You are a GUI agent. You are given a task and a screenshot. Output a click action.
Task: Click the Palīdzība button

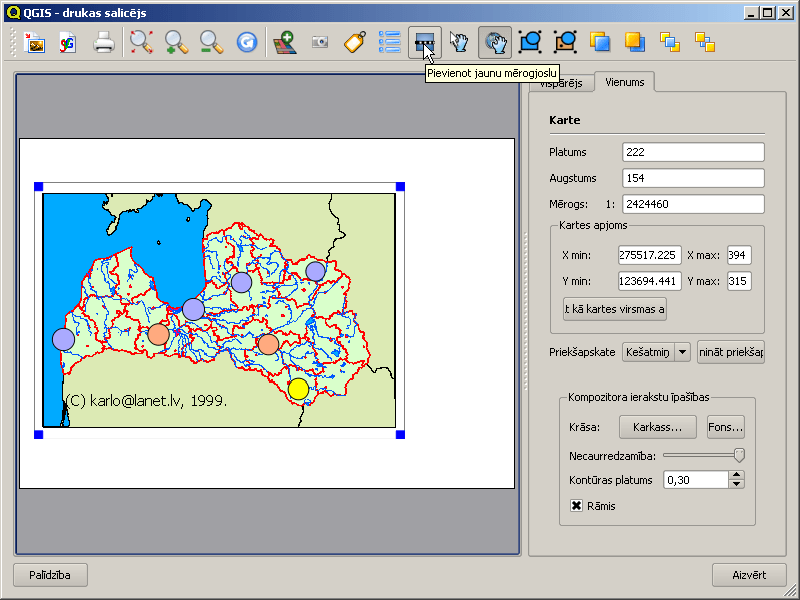(x=50, y=575)
